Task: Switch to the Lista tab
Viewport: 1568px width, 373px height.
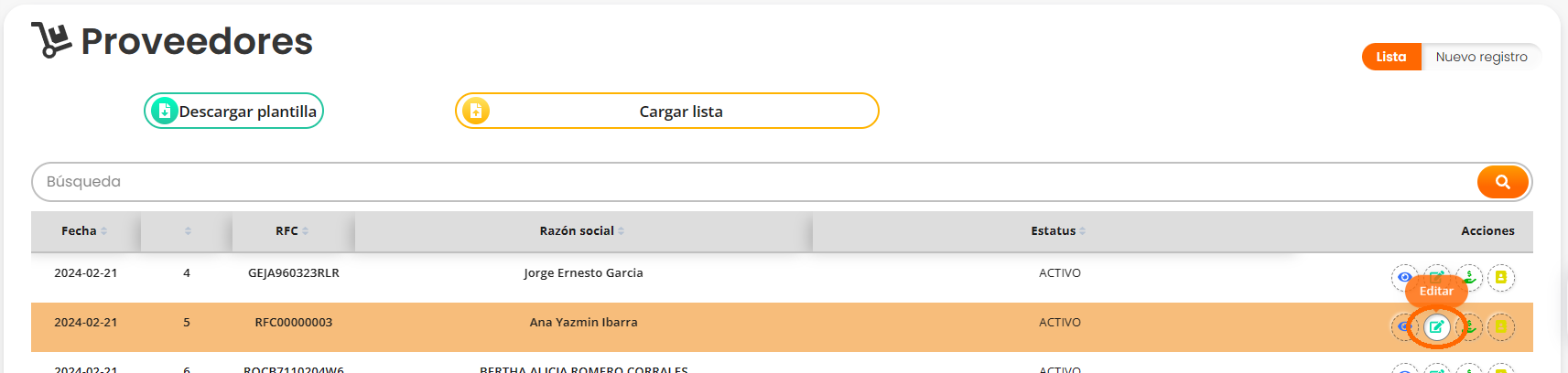Action: click(x=1390, y=57)
